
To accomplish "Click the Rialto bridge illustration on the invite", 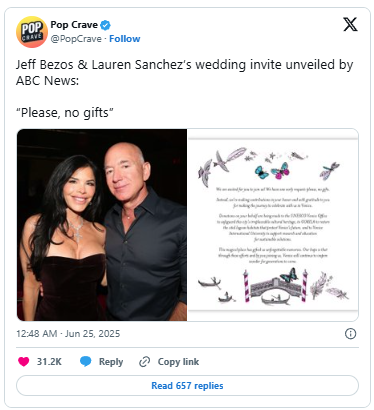I will 275,287.
